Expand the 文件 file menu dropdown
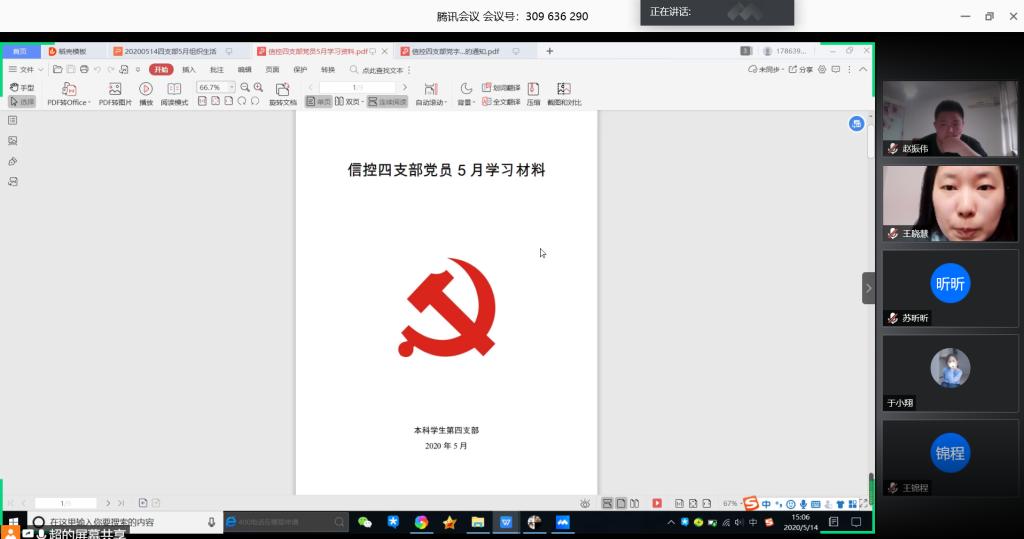This screenshot has width=1024, height=539. (x=40, y=70)
